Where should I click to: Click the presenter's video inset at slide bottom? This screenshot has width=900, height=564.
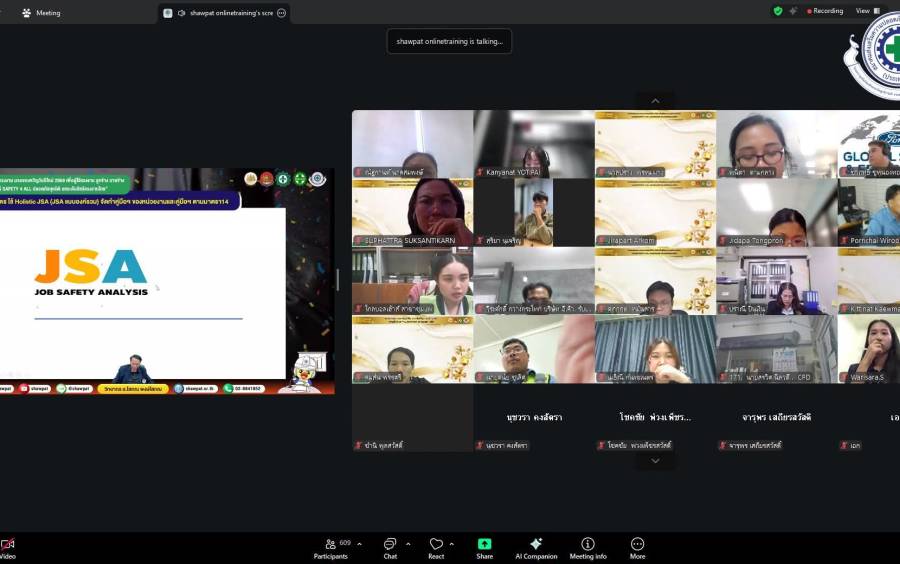click(133, 369)
